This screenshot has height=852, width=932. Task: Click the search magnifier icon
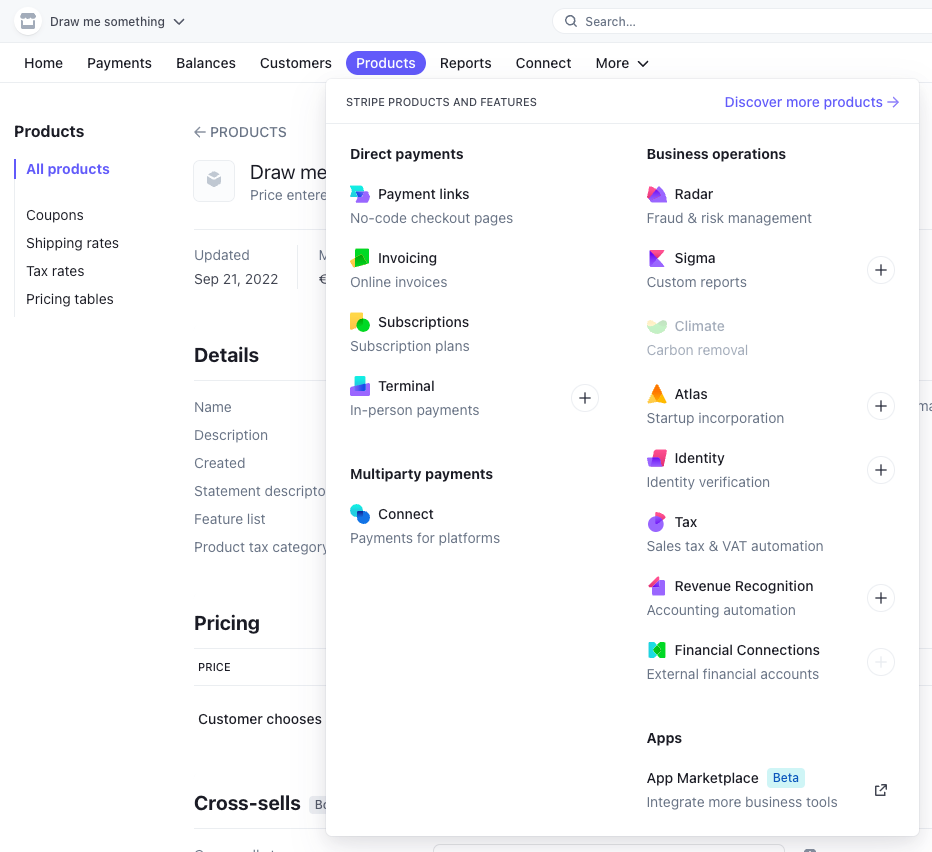click(571, 21)
